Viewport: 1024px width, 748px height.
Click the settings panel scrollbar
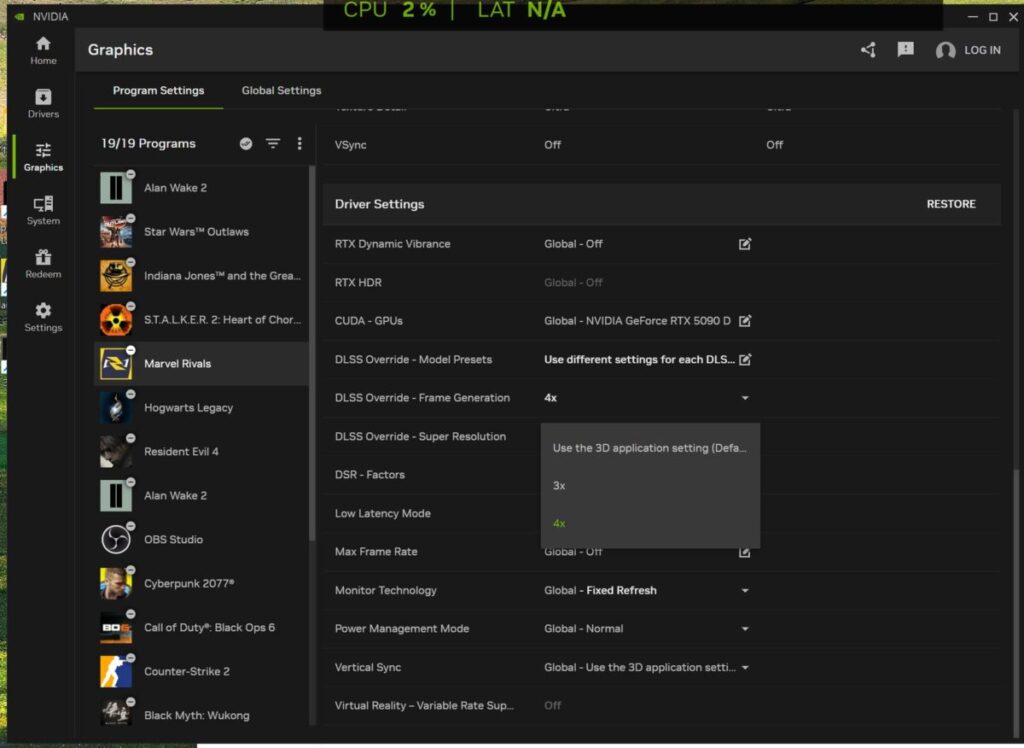(1015, 601)
